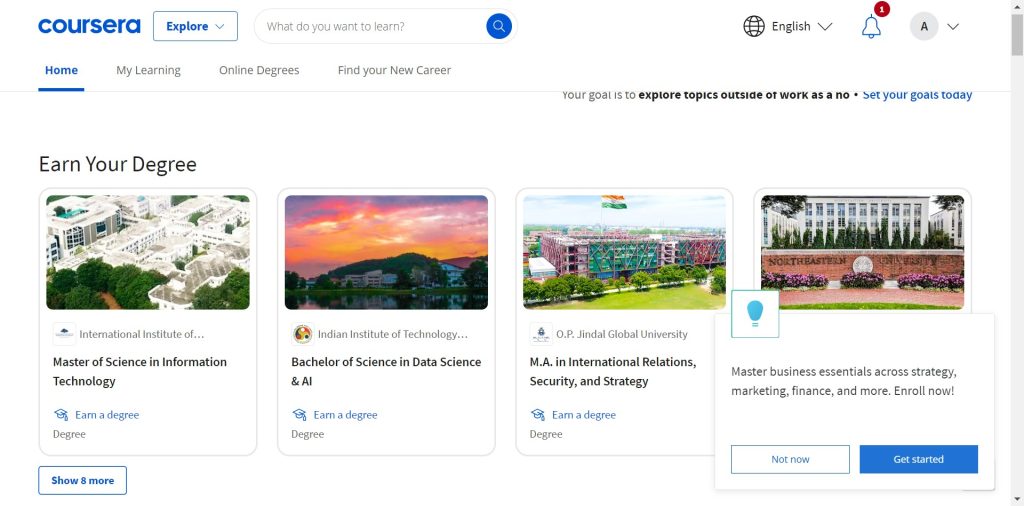Click the Indian Institute of Technology logo

pyautogui.click(x=302, y=334)
